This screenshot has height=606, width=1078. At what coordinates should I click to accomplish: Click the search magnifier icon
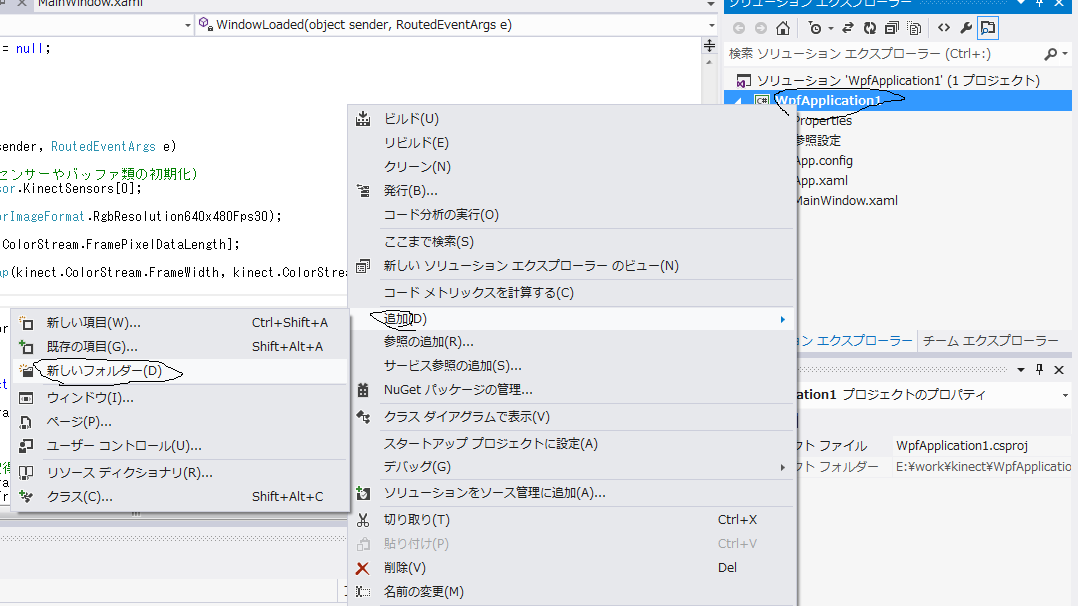(x=1050, y=54)
